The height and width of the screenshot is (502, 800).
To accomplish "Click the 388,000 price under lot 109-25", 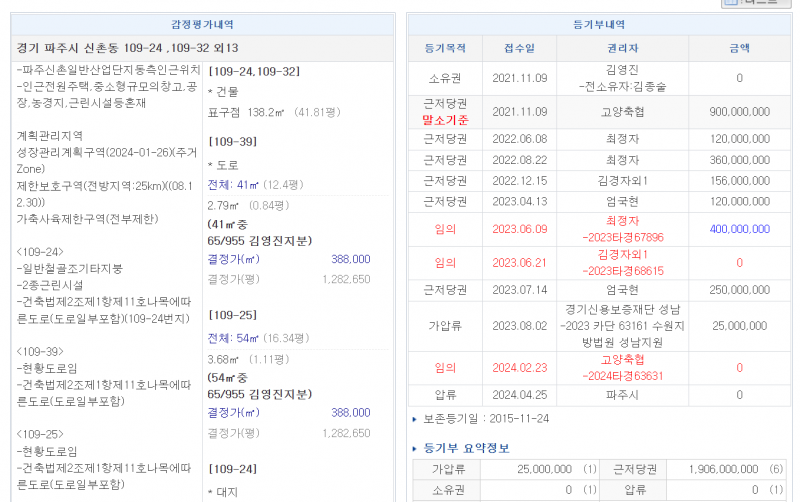I will (x=350, y=412).
